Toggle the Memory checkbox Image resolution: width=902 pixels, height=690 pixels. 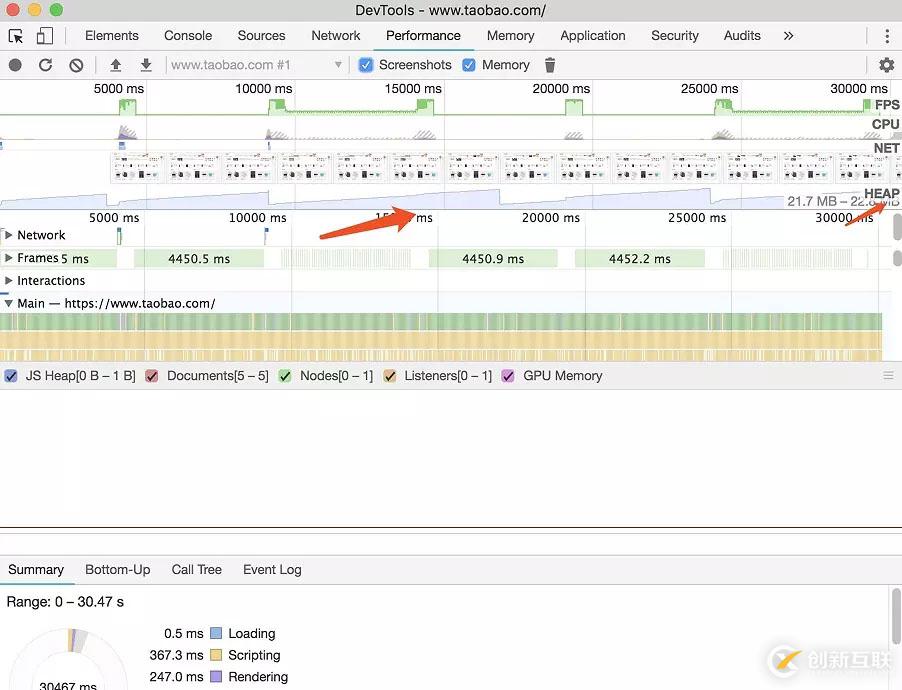click(x=469, y=65)
